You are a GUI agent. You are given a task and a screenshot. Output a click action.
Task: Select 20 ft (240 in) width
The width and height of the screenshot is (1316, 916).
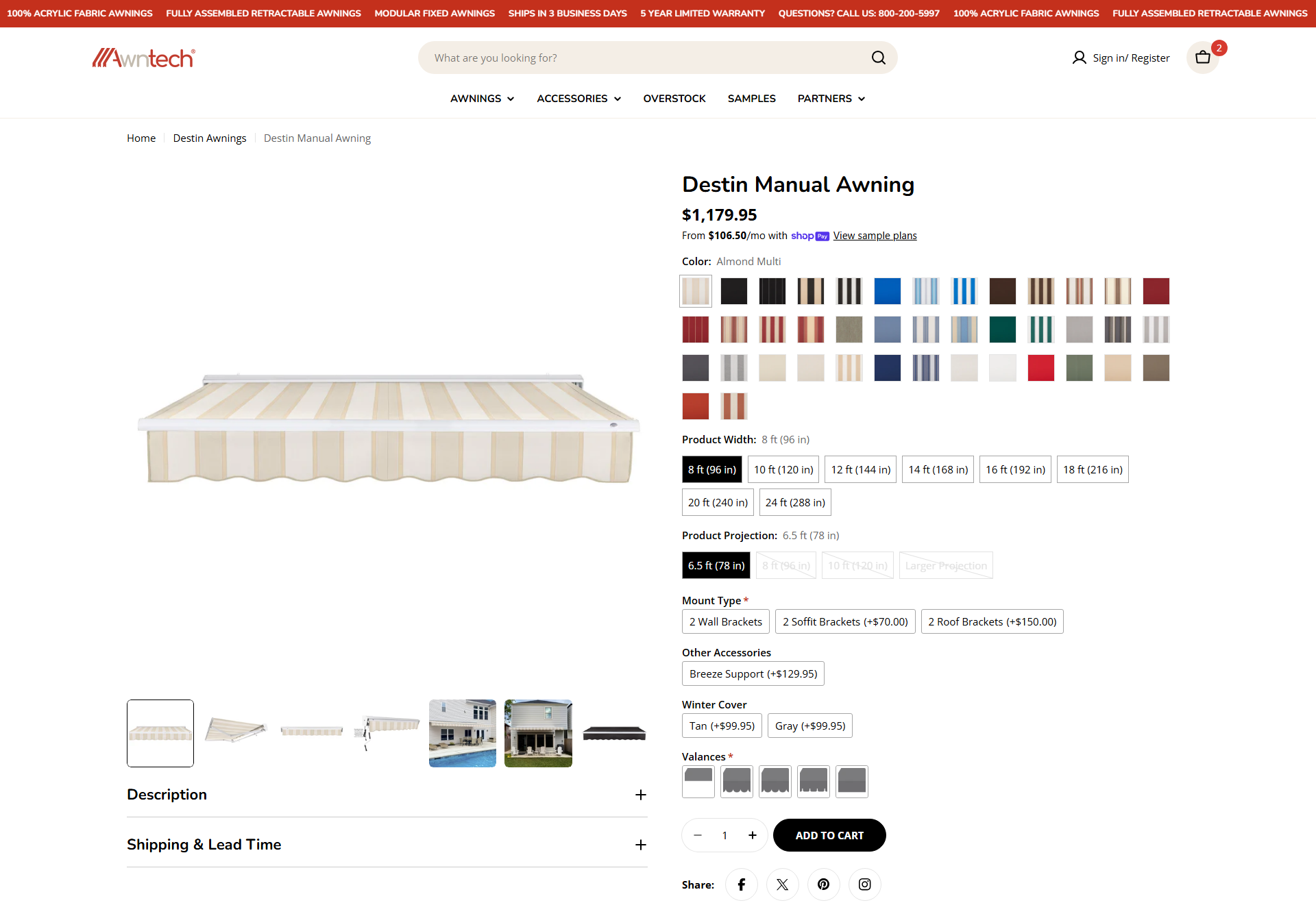(x=718, y=502)
